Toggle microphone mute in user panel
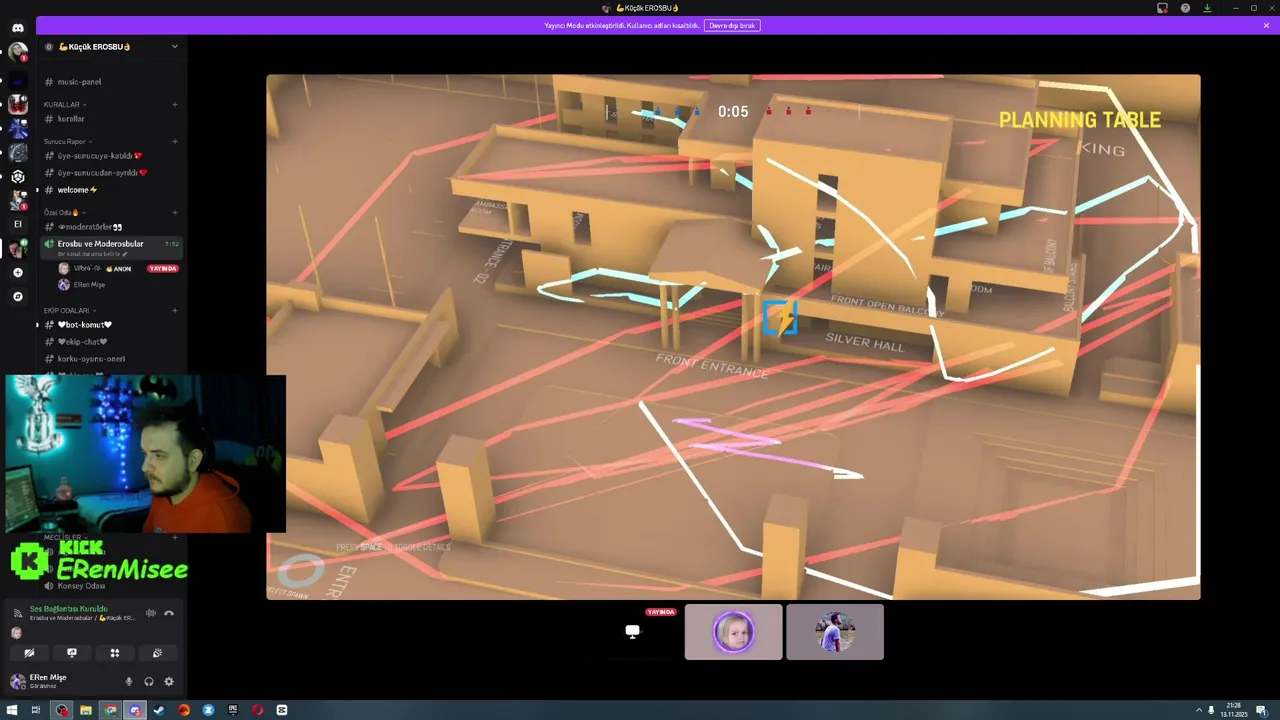This screenshot has height=720, width=1280. pyautogui.click(x=128, y=682)
